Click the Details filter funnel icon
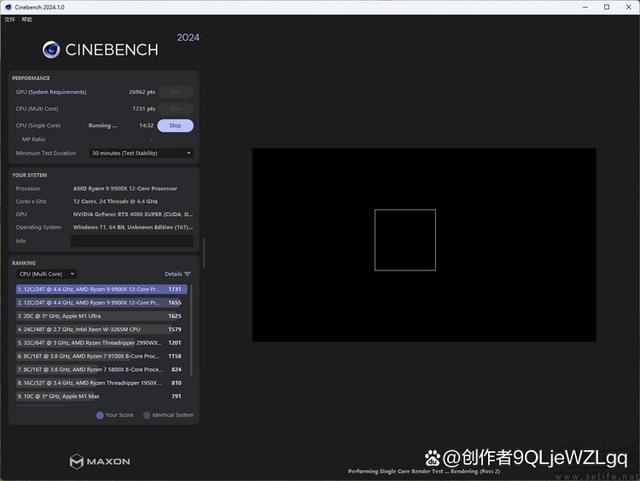 click(x=187, y=274)
